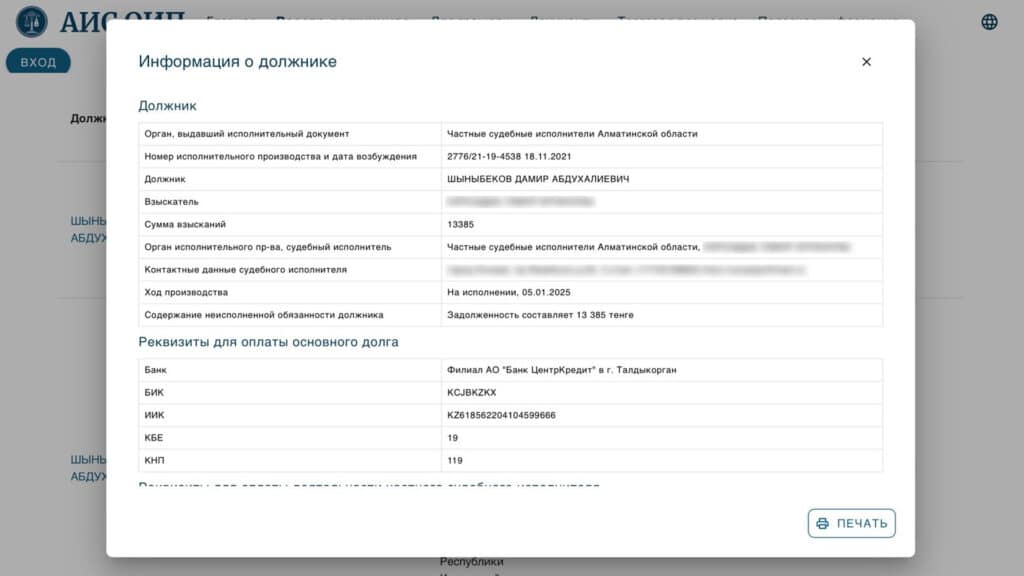The height and width of the screenshot is (576, 1024).
Task: Close the debtor information dialog
Action: (x=866, y=62)
